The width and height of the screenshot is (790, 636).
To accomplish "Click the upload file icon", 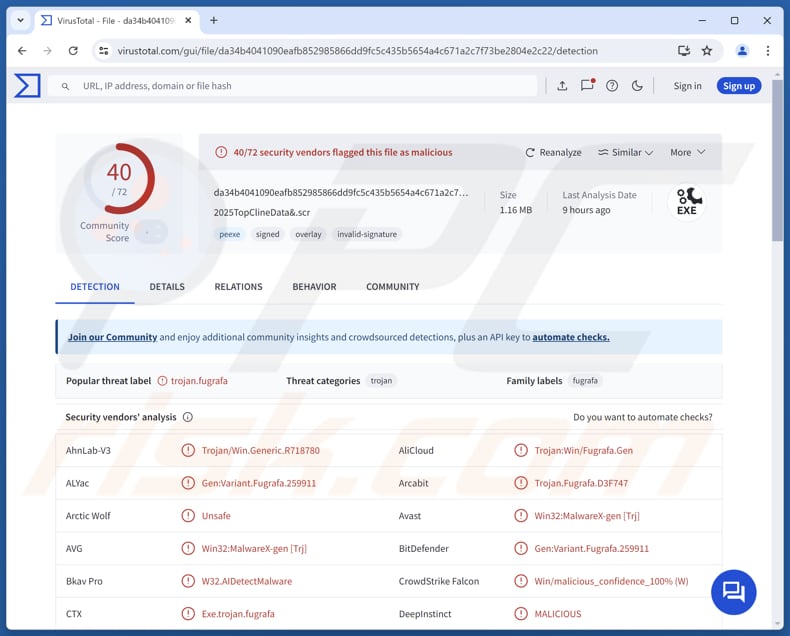I will 562,86.
